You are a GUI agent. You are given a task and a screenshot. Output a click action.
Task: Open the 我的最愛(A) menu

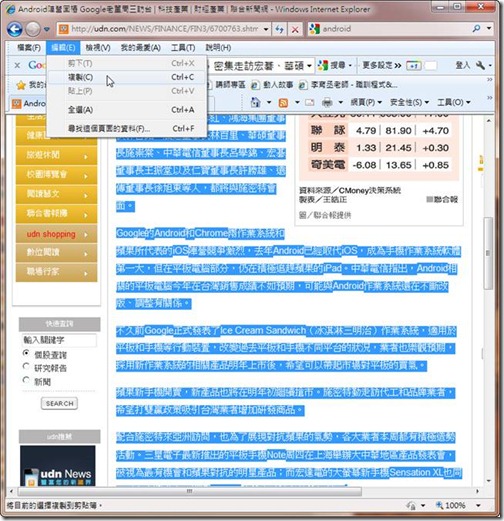141,48
